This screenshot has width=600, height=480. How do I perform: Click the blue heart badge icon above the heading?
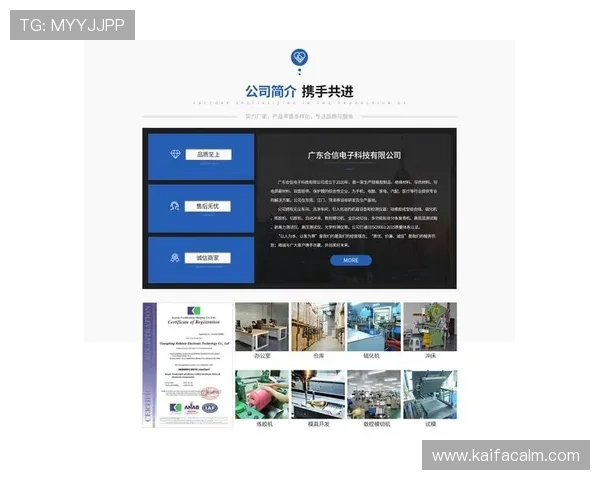point(299,58)
